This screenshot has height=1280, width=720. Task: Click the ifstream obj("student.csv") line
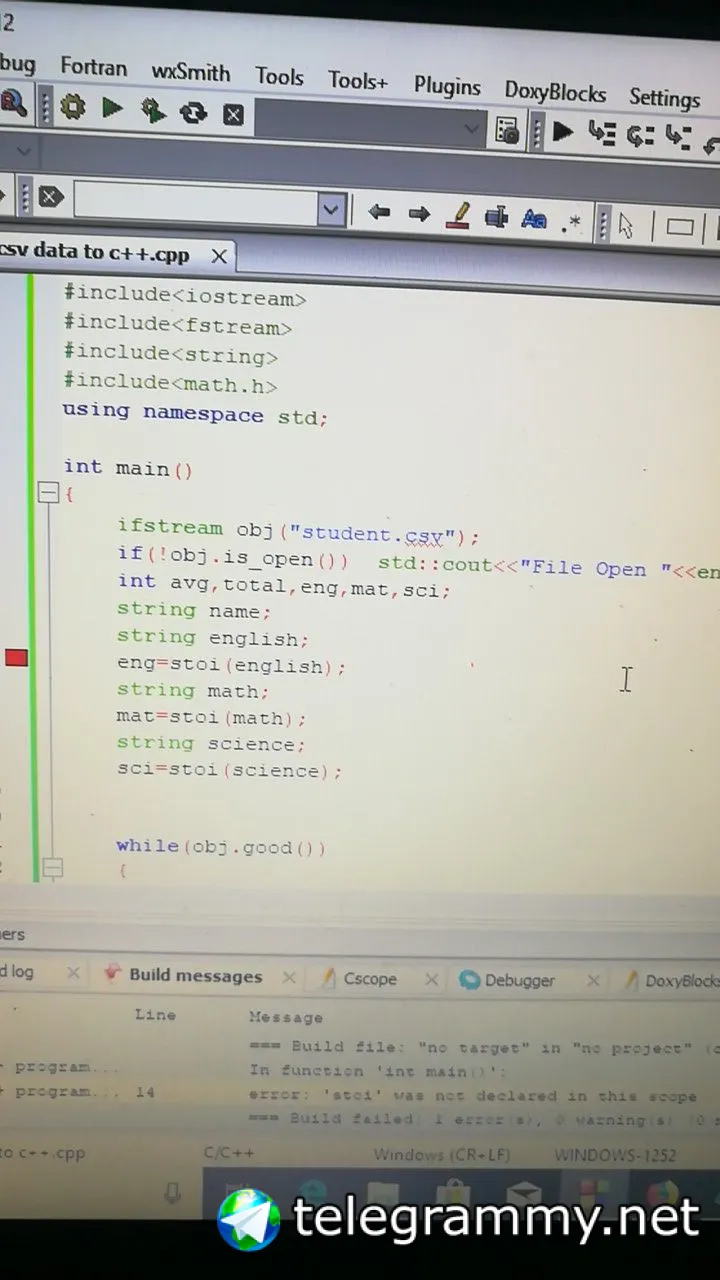[x=299, y=531]
